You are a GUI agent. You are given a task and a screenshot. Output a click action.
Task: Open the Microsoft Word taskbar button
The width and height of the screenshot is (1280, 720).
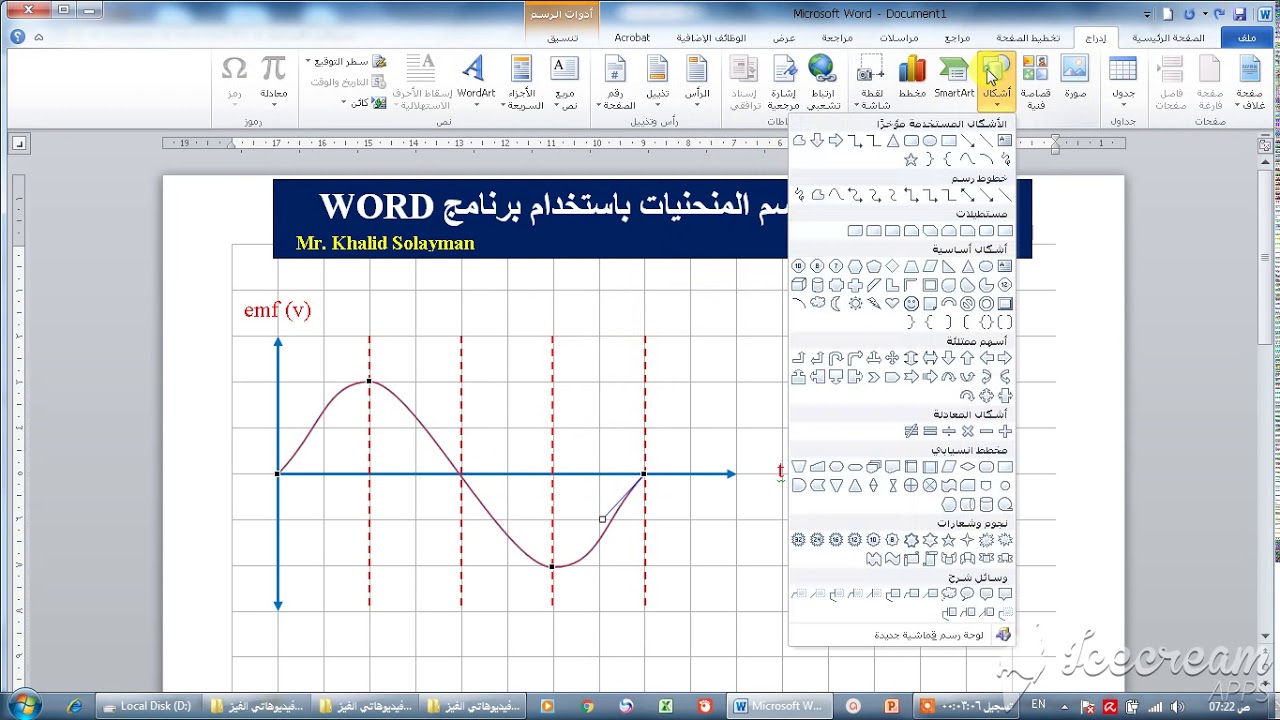click(778, 706)
